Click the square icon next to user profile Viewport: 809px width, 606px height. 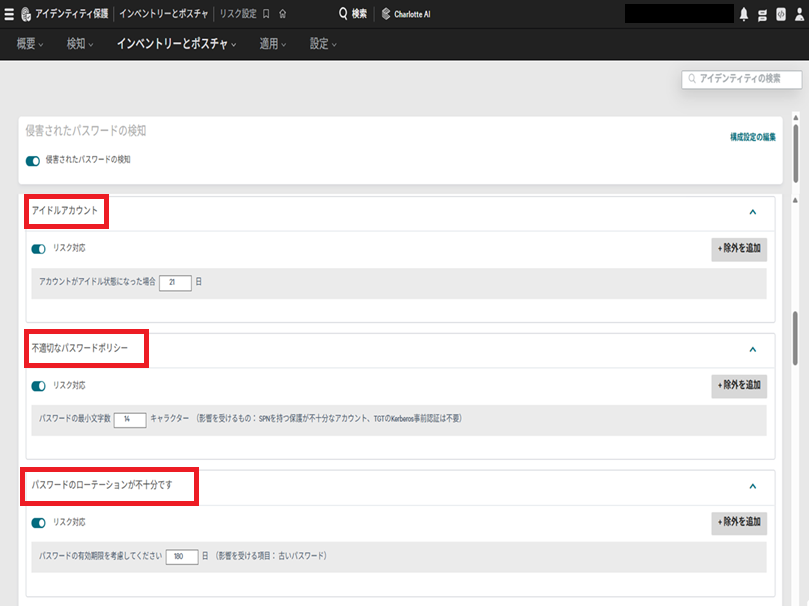(x=781, y=14)
